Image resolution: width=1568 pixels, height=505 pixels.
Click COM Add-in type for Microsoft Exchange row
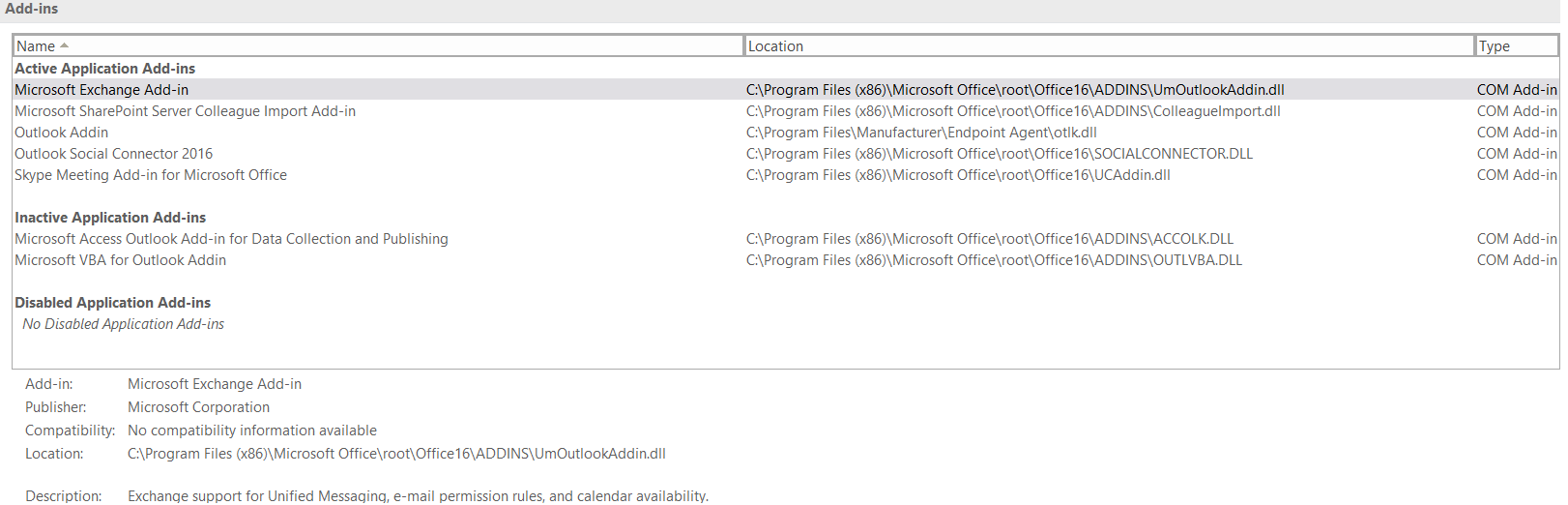point(1517,90)
